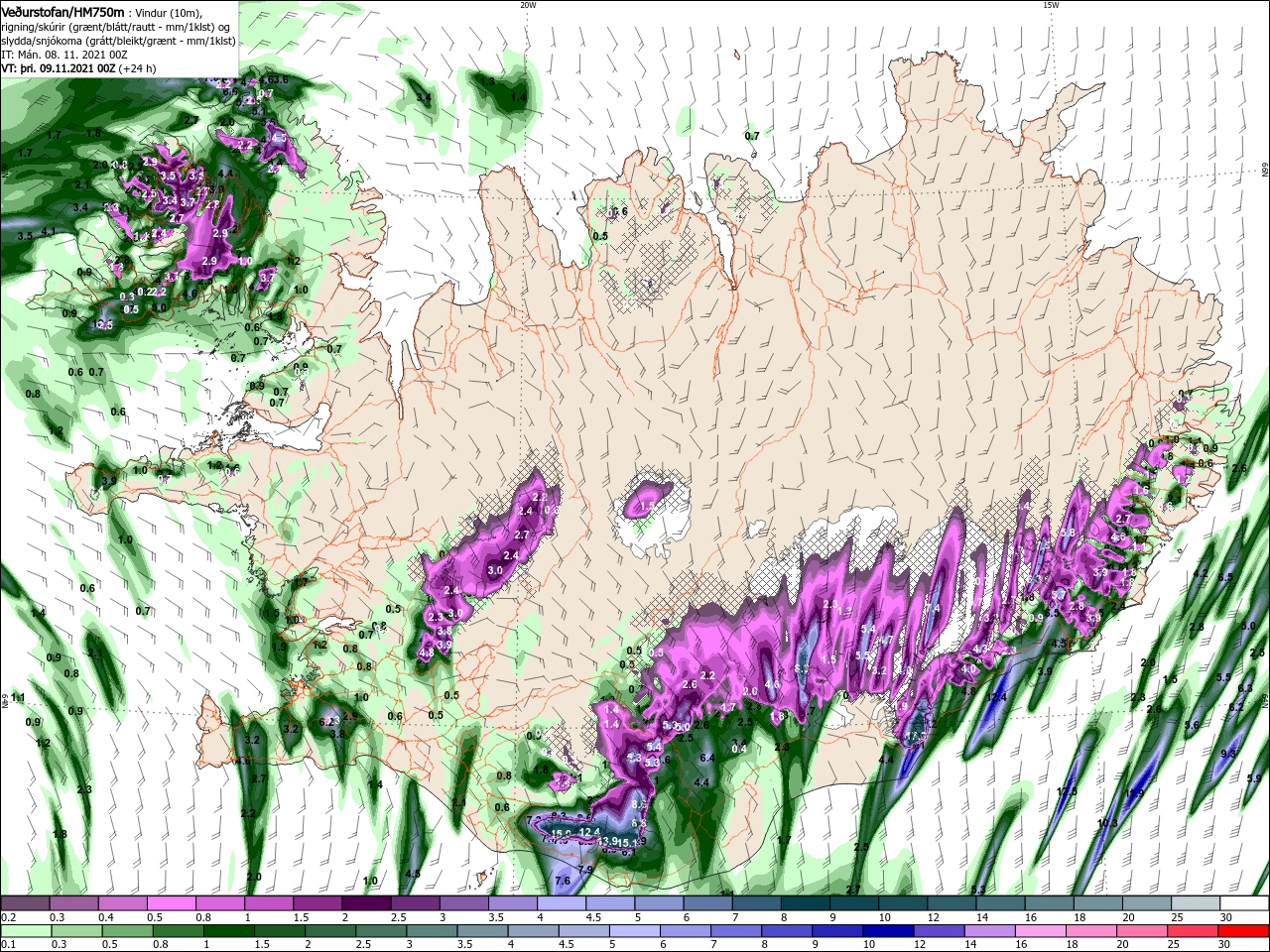The image size is (1270, 952).
Task: Click the 66N latitude label
Action: coord(1265,172)
